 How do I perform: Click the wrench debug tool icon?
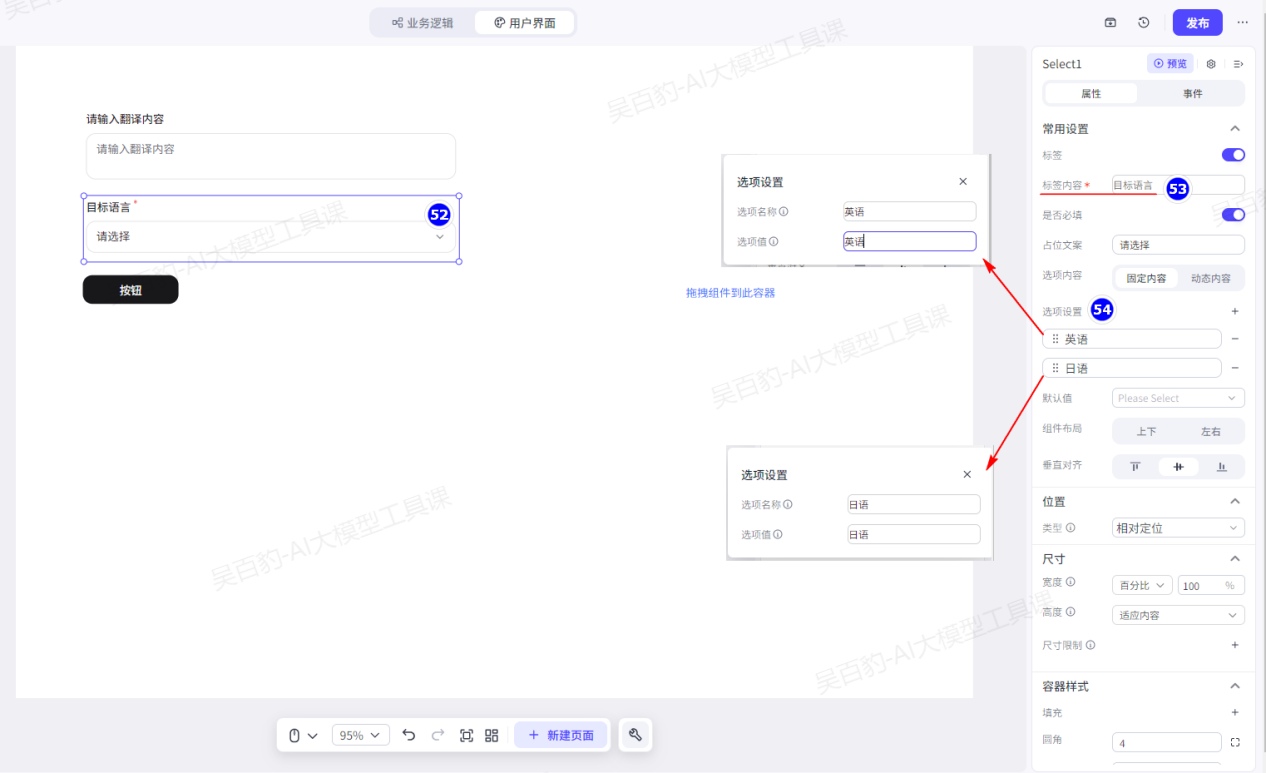(x=635, y=735)
